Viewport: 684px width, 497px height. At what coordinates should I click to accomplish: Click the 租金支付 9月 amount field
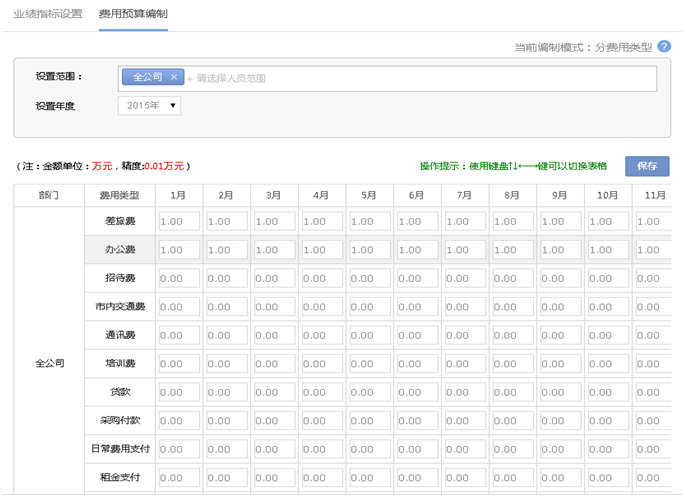(x=561, y=477)
